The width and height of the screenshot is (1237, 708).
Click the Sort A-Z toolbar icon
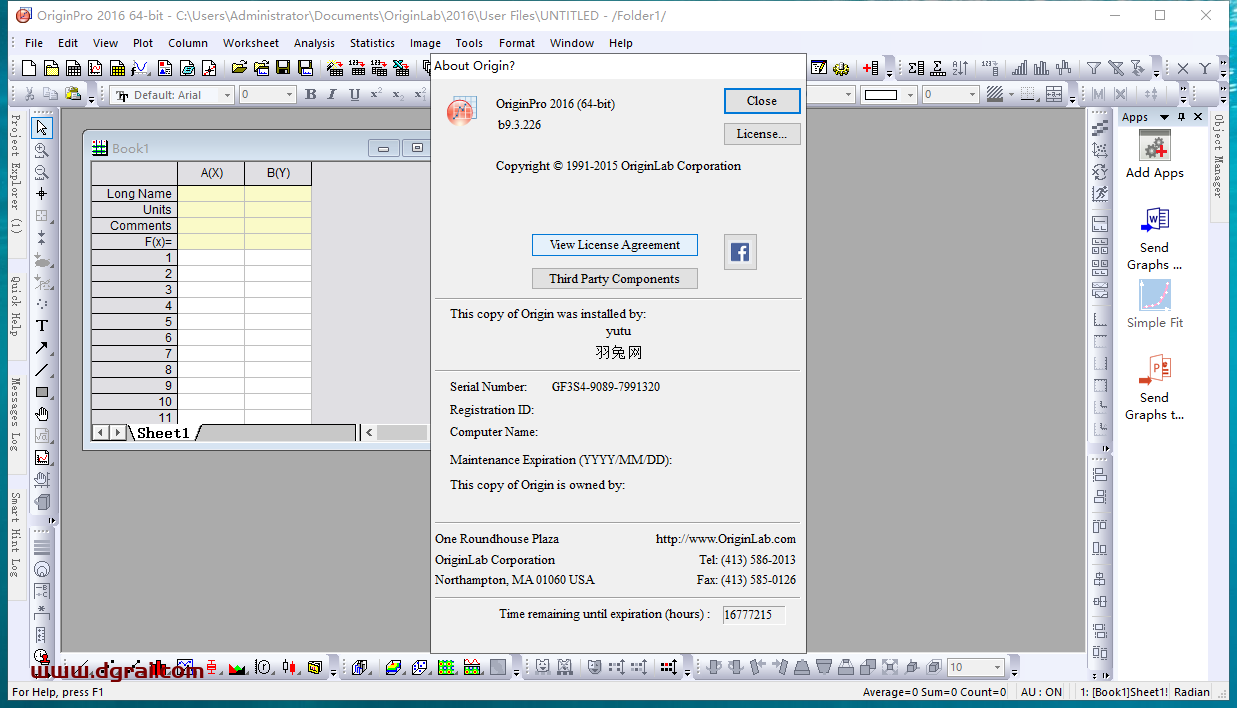(960, 68)
